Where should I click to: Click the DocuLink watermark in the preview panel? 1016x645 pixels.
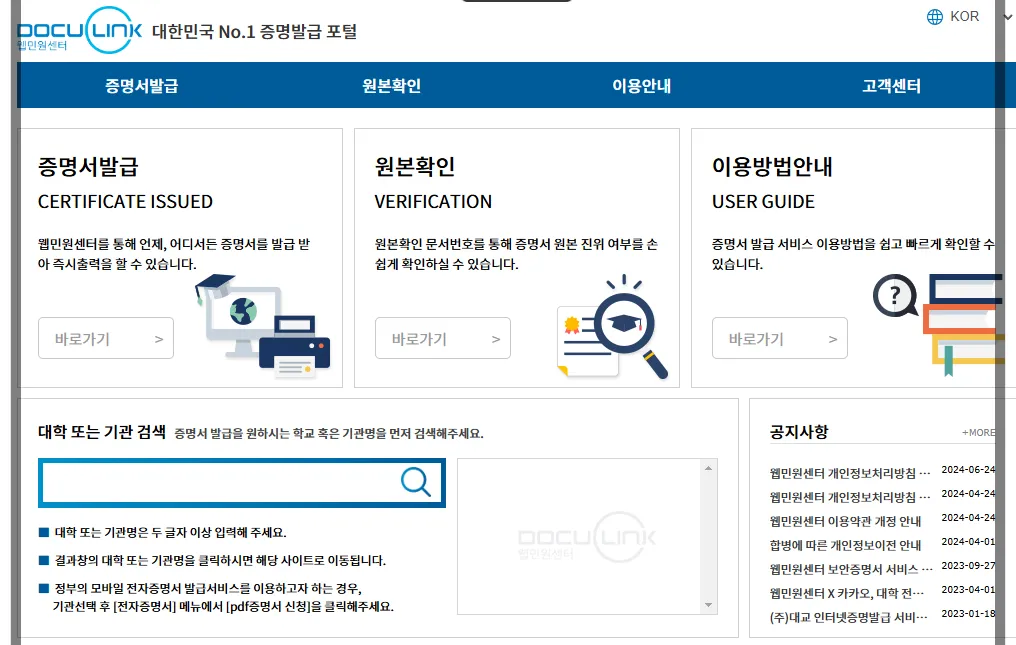coord(585,540)
